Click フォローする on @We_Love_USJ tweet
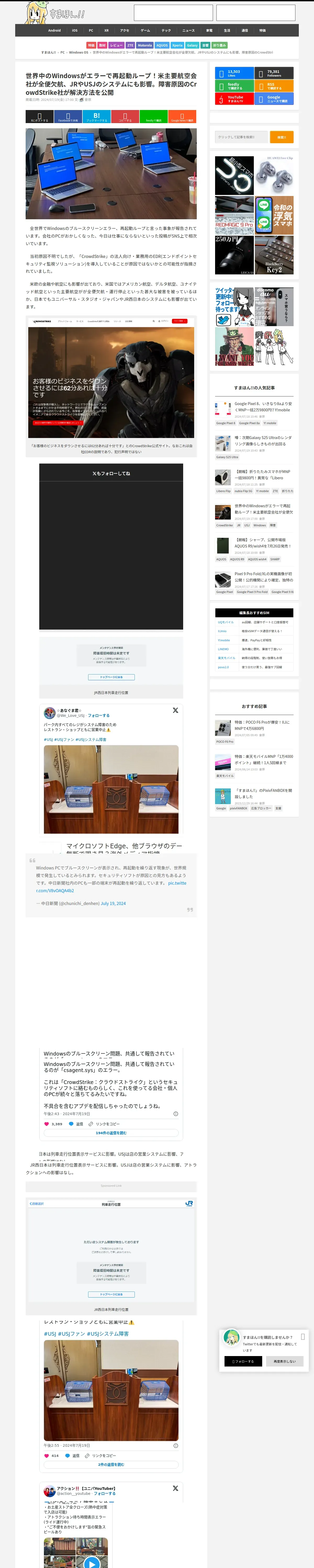Viewport: 314px width, 1568px height. 99,716
